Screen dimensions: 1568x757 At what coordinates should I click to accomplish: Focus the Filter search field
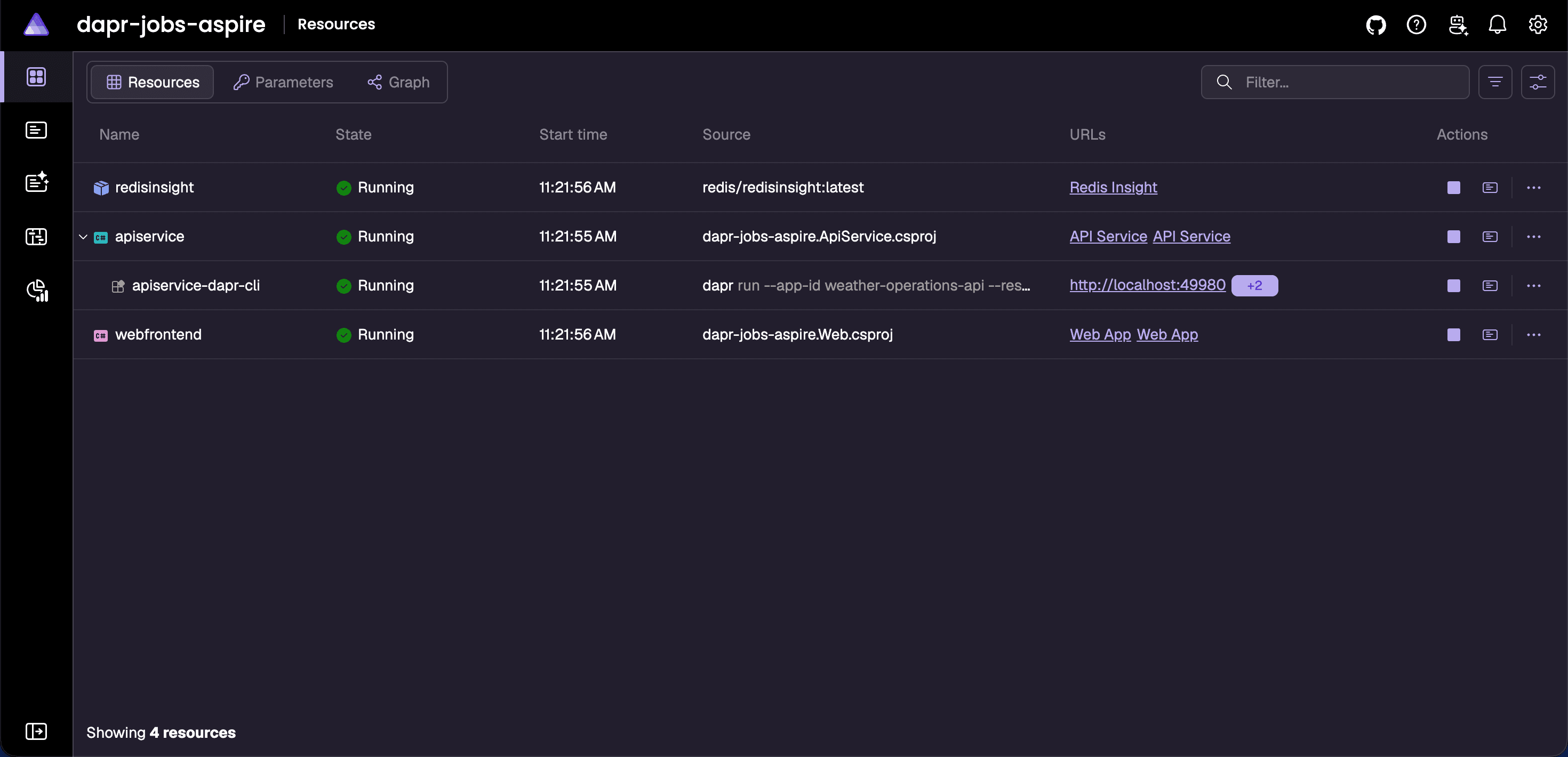[x=1335, y=82]
